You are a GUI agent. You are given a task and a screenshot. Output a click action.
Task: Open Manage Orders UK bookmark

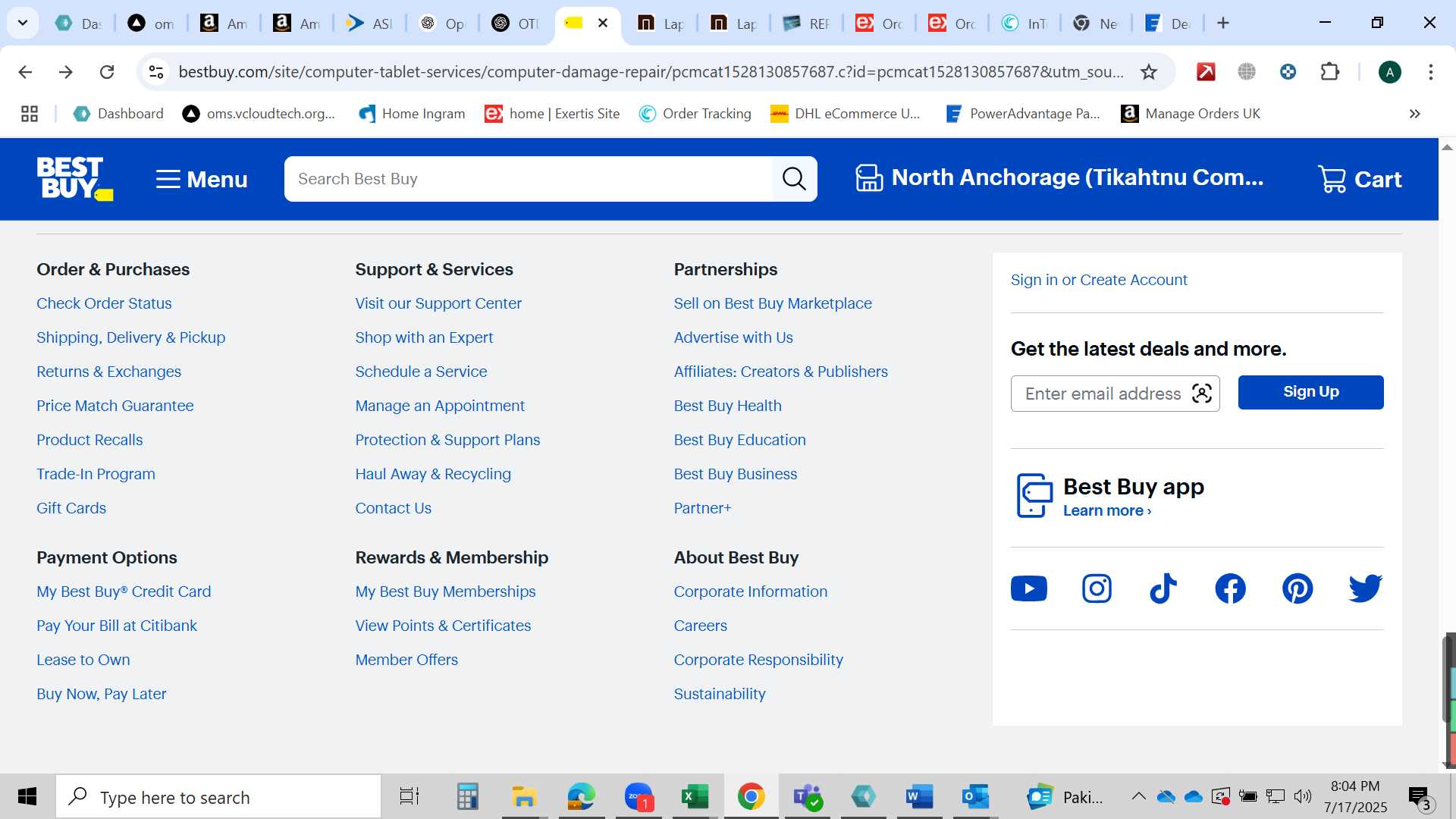pos(1191,114)
